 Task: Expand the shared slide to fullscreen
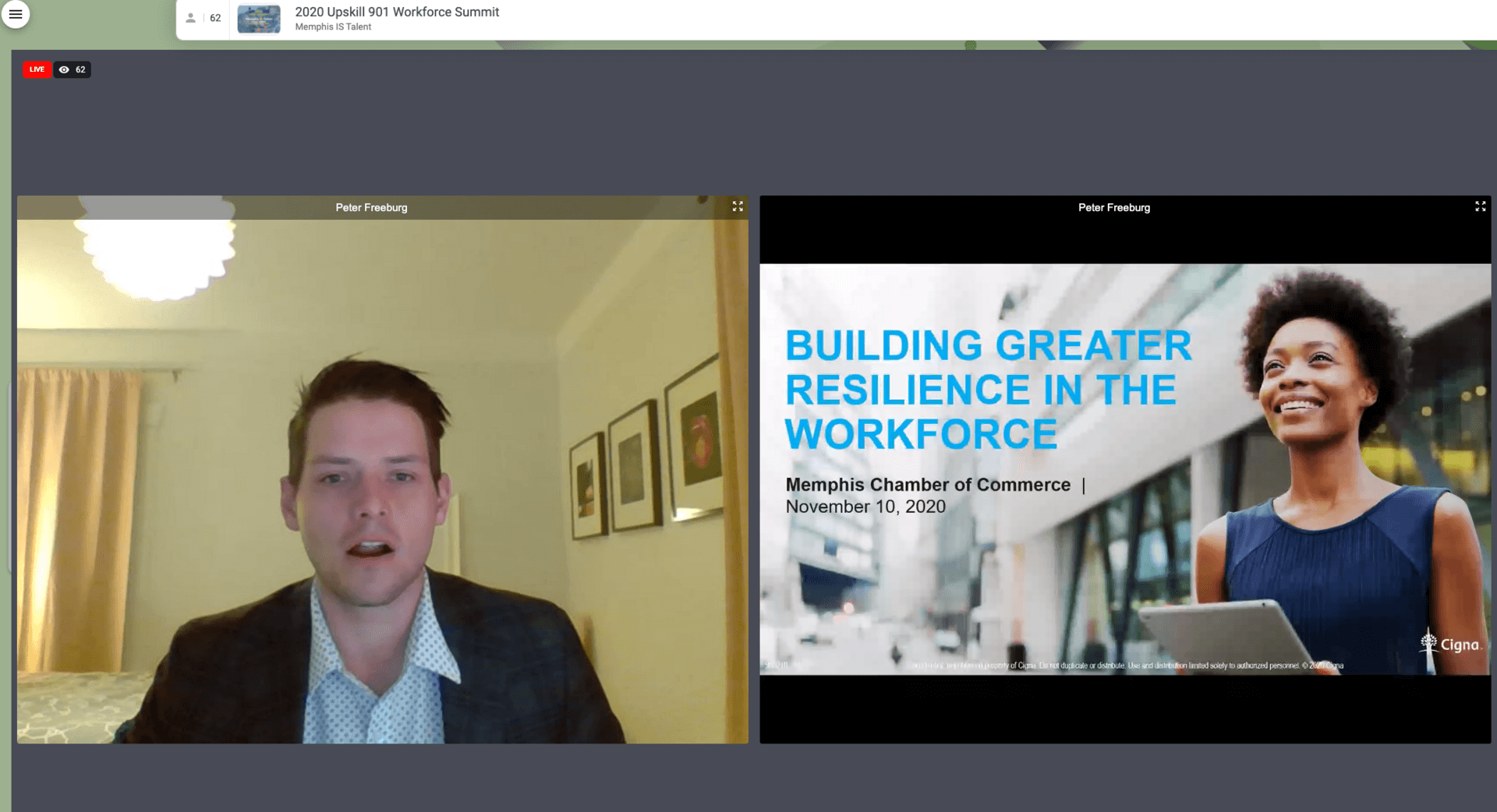pyautogui.click(x=1480, y=207)
